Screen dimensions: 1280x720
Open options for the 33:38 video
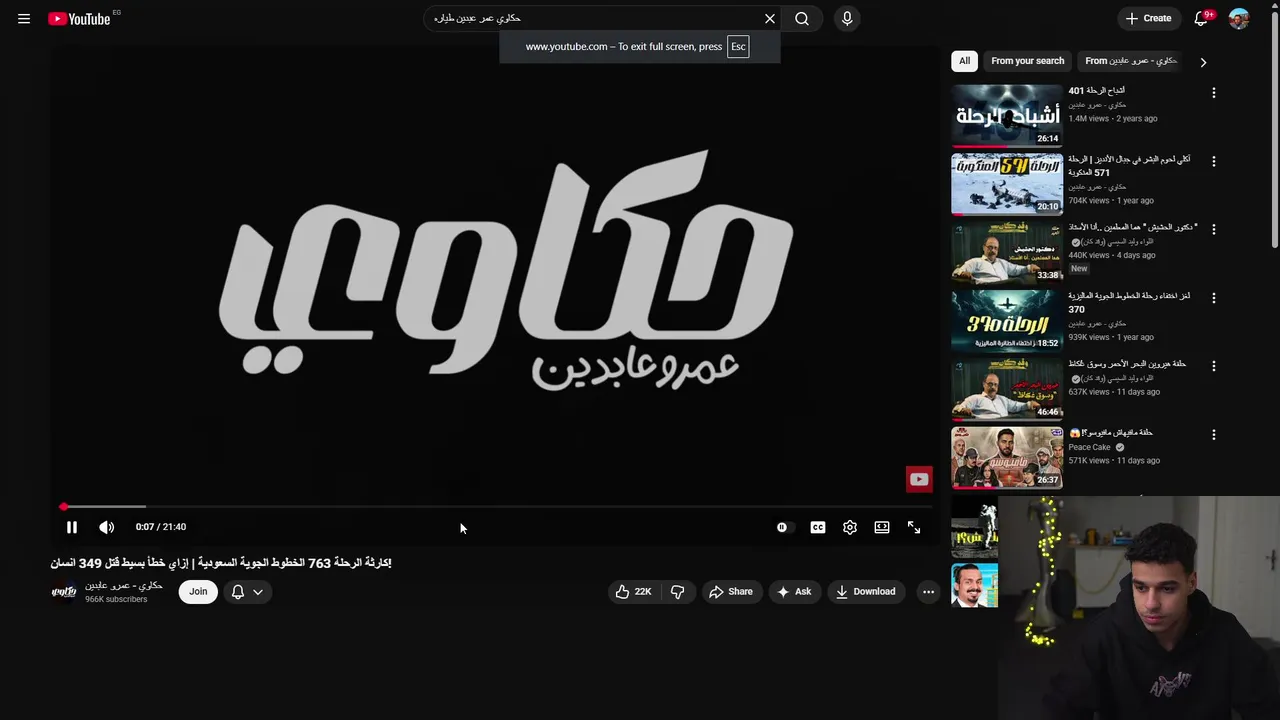pos(1214,230)
